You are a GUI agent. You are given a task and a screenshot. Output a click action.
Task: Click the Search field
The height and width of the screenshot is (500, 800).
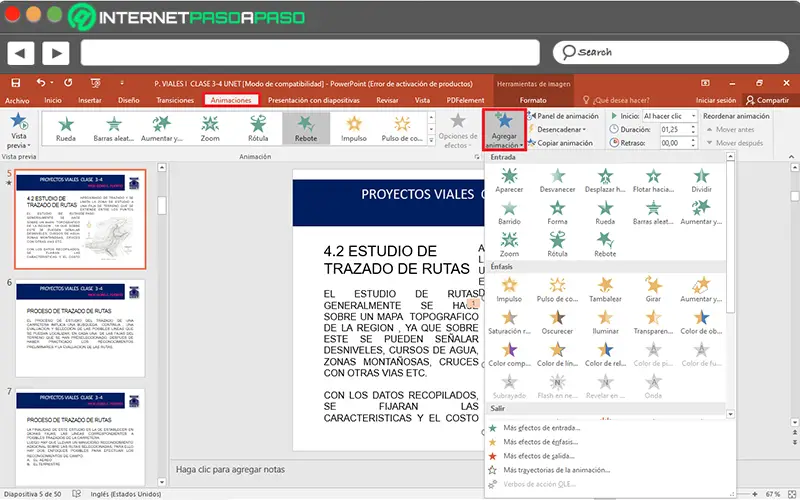[x=670, y=52]
